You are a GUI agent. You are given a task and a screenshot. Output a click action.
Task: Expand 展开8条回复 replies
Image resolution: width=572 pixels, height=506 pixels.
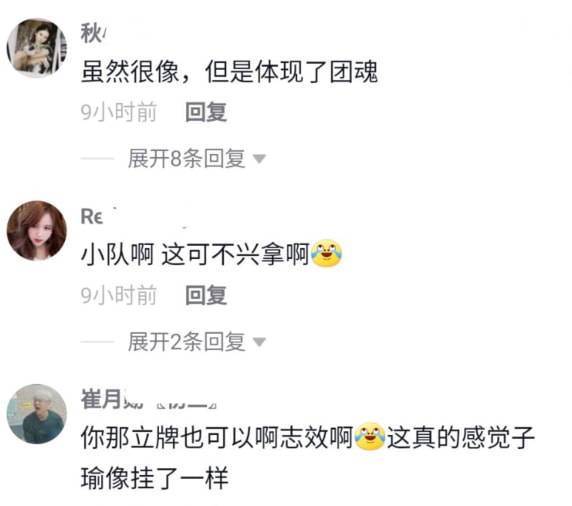pos(186,159)
